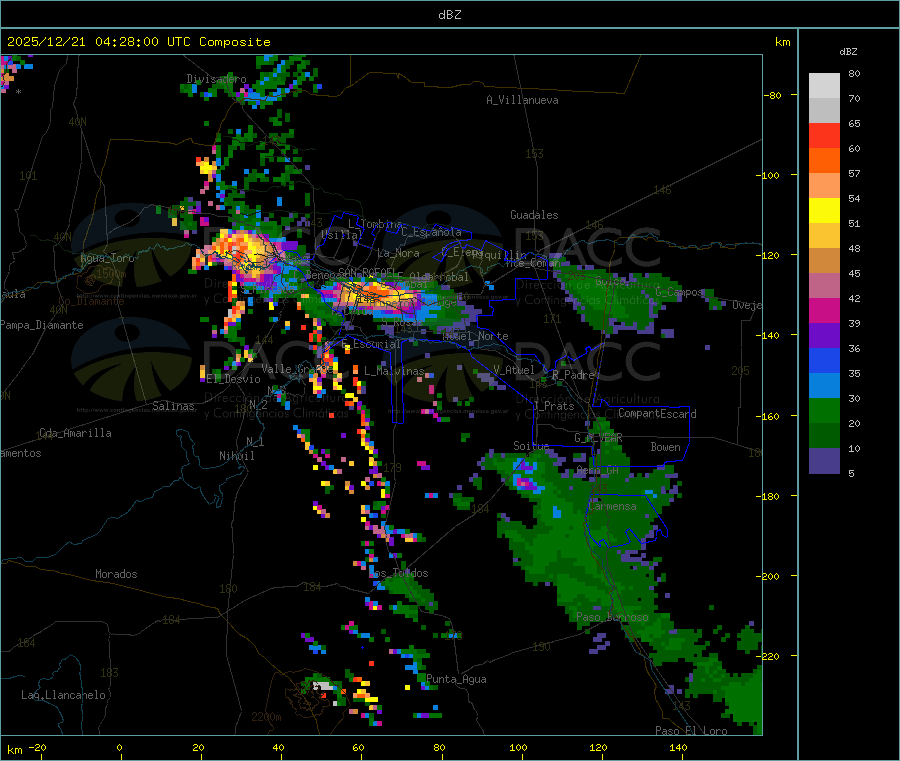Click the dBZ heading above the color legend

(848, 52)
